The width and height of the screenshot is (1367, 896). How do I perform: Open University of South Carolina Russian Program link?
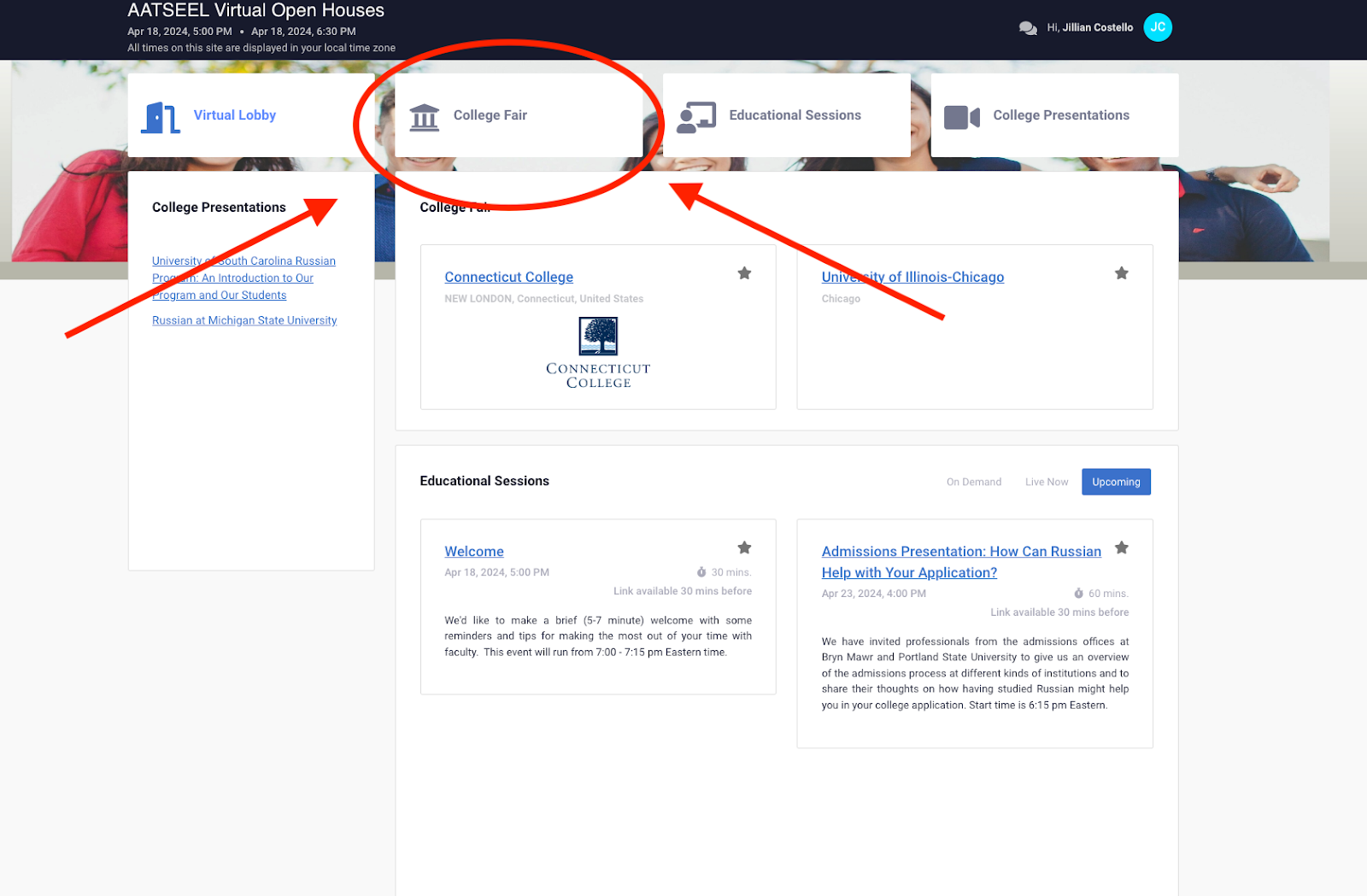[x=243, y=278]
